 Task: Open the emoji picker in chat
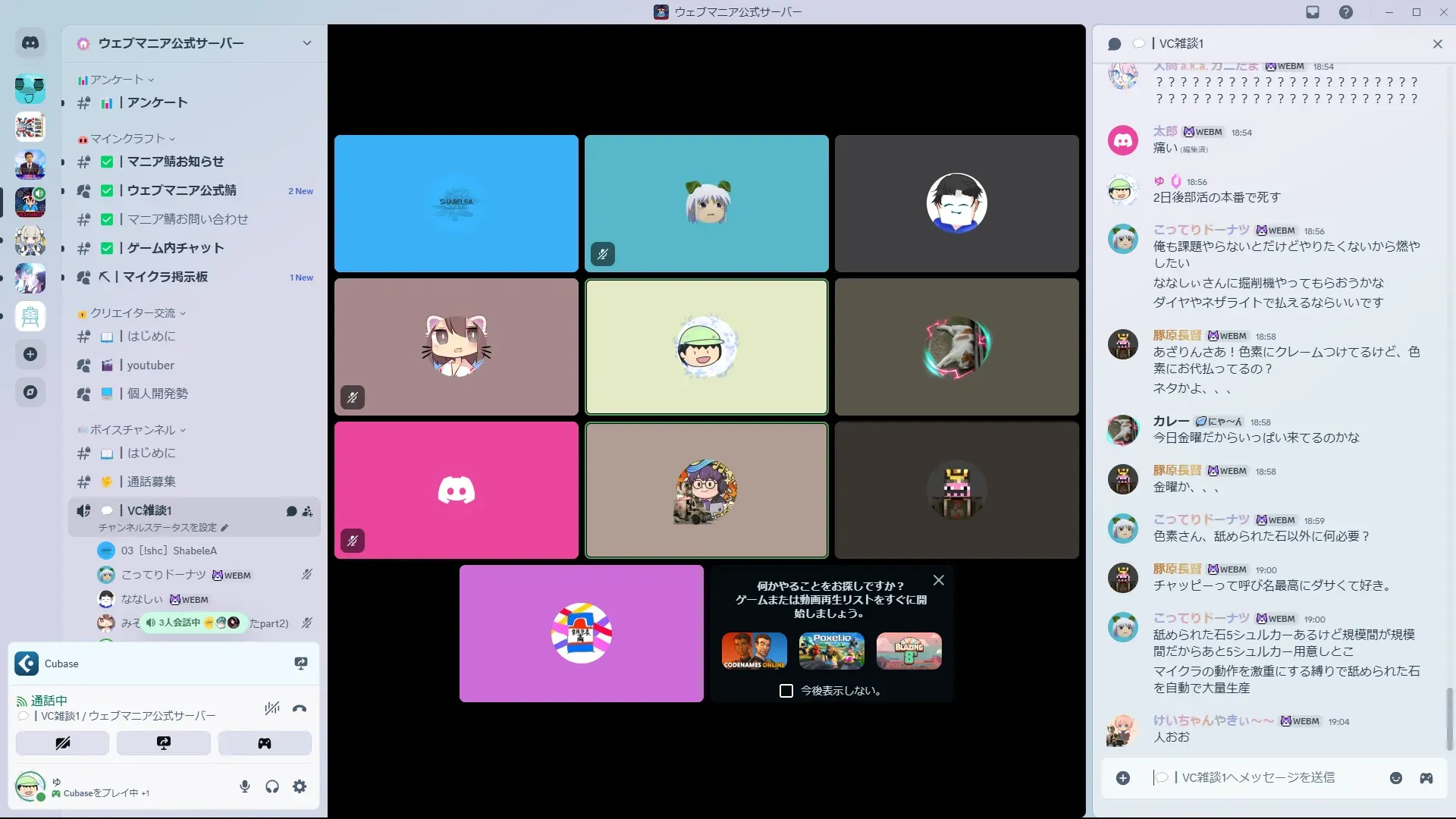(x=1395, y=778)
